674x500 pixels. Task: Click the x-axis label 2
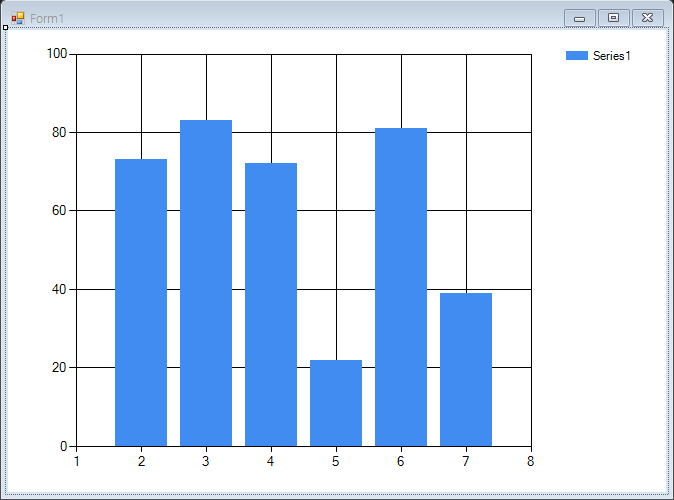tap(141, 461)
